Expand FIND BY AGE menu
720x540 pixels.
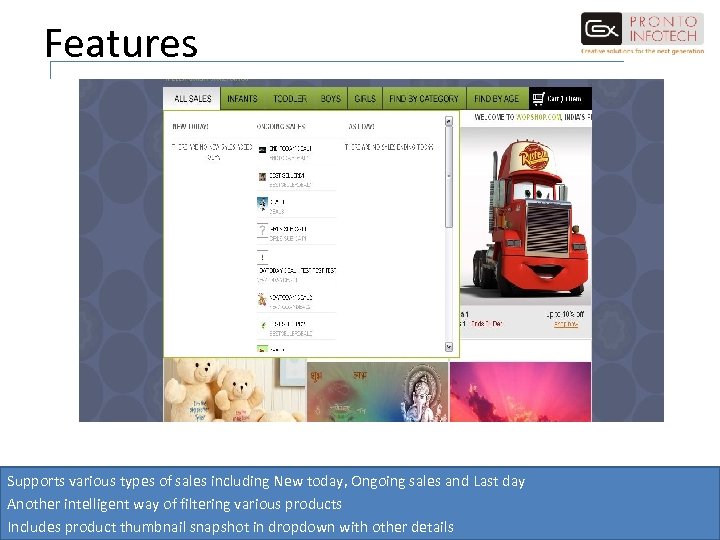[x=497, y=99]
